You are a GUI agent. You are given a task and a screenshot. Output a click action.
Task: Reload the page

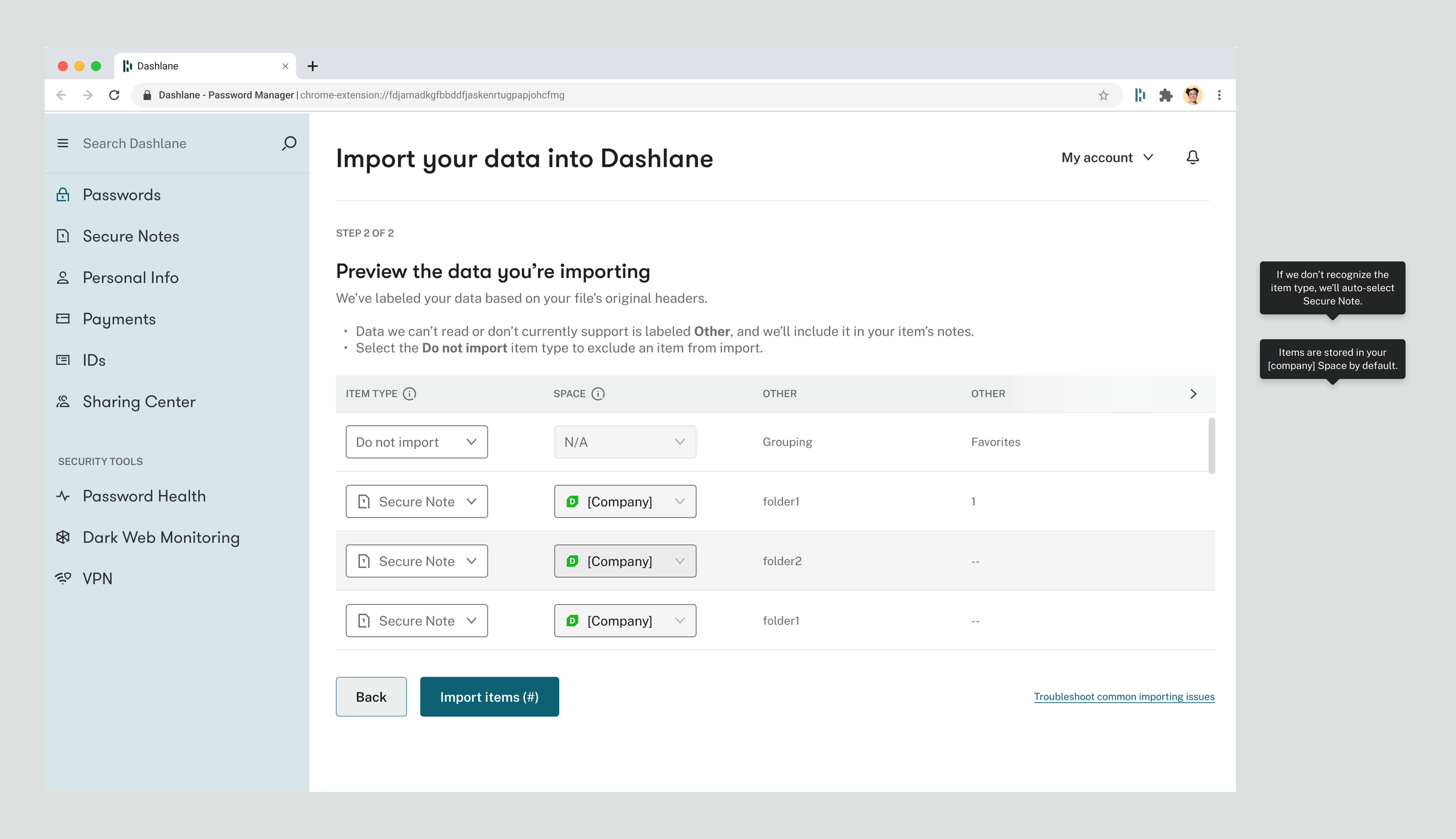[x=114, y=95]
